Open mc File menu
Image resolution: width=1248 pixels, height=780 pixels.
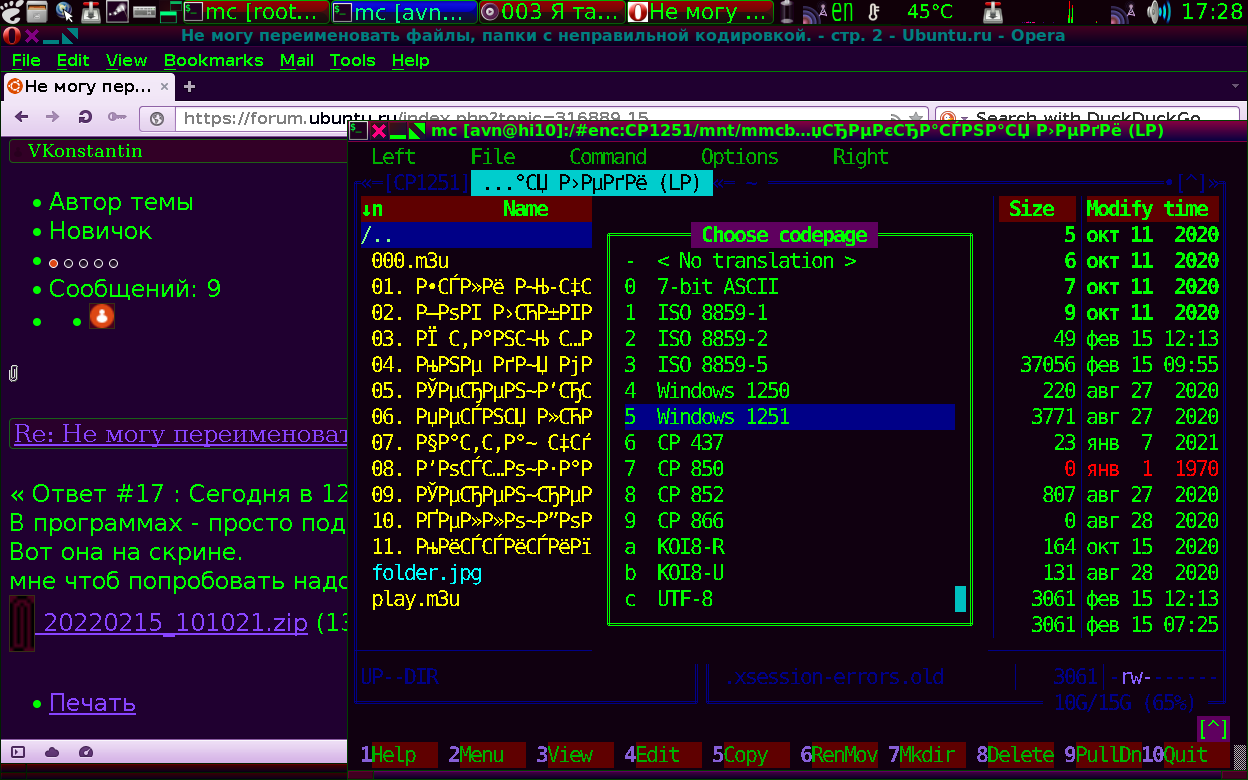(x=493, y=157)
